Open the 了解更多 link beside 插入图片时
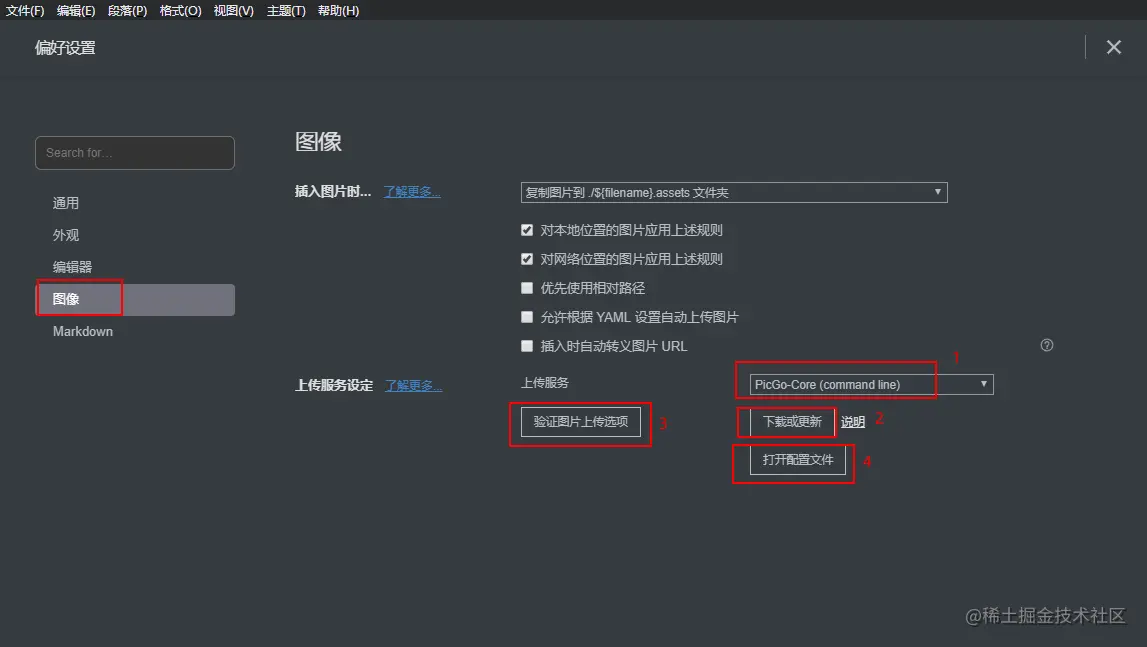The height and width of the screenshot is (647, 1147). [x=412, y=192]
